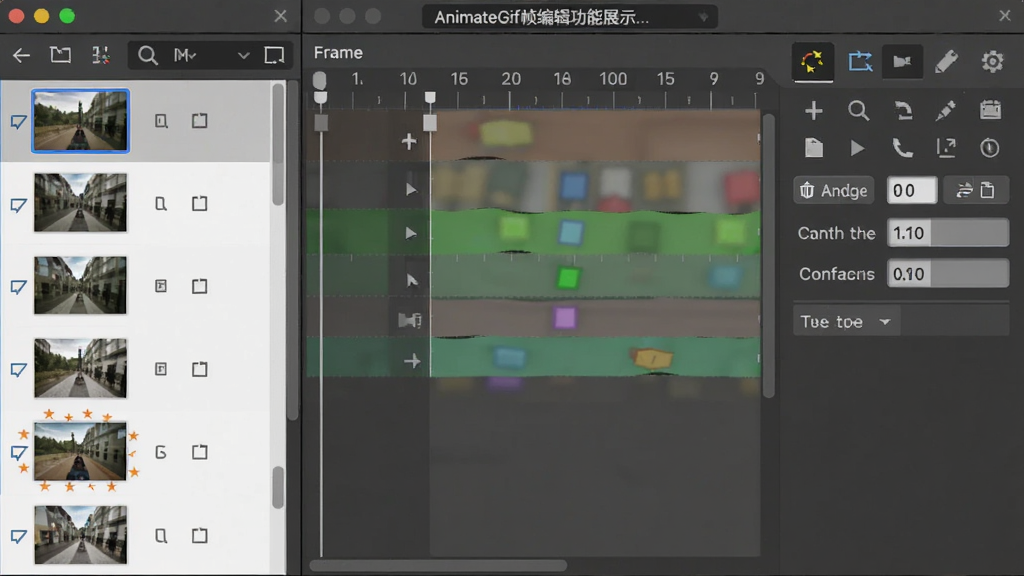Click the plus icon on last green track

412,361
